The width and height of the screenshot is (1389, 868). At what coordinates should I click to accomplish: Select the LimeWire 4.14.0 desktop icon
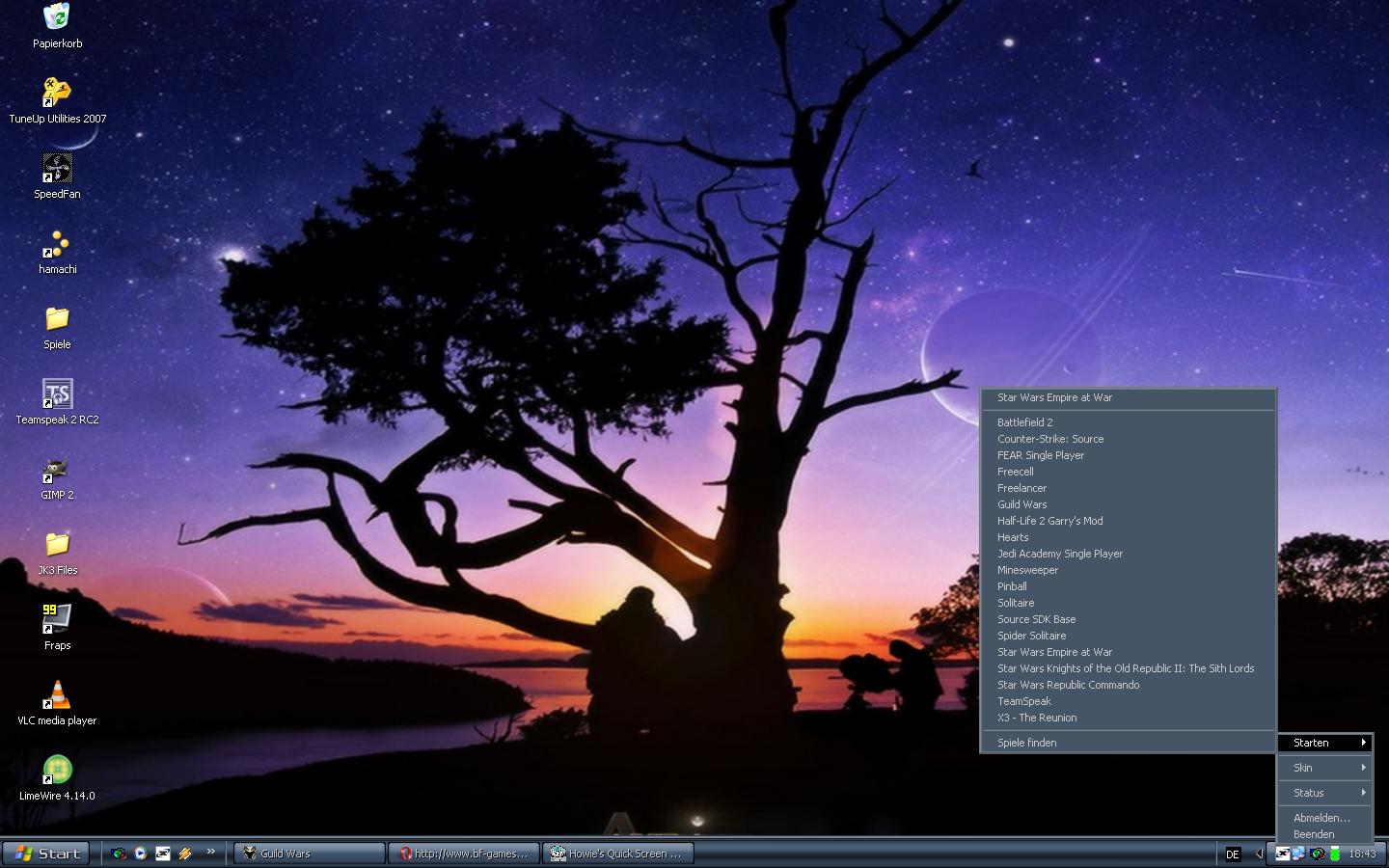coord(57,770)
